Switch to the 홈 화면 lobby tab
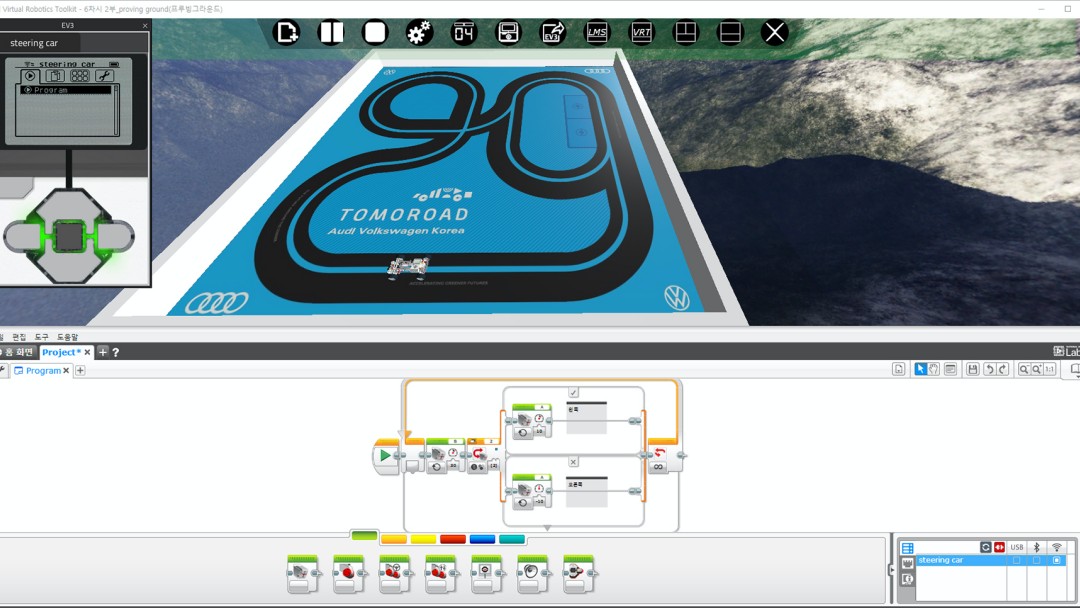The width and height of the screenshot is (1080, 608). tap(18, 352)
